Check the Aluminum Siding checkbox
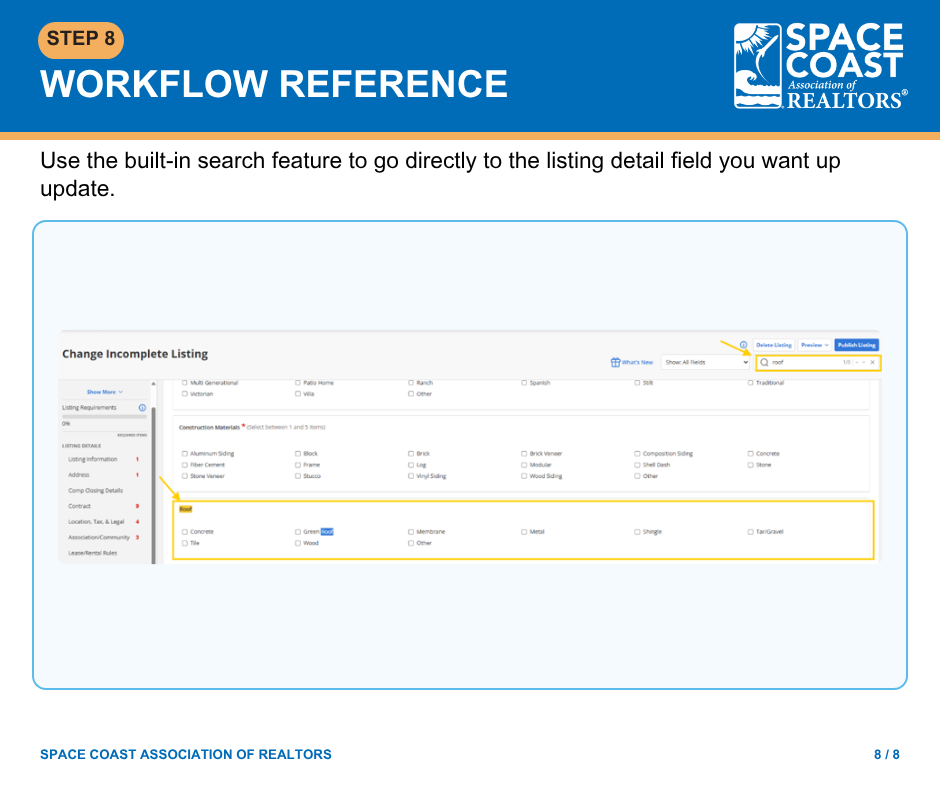 tap(185, 454)
